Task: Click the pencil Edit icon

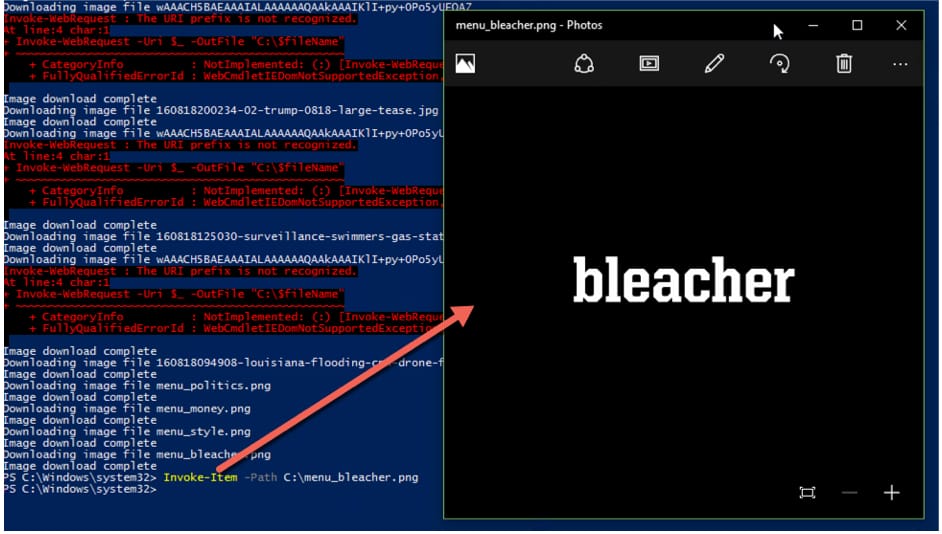Action: (x=714, y=64)
